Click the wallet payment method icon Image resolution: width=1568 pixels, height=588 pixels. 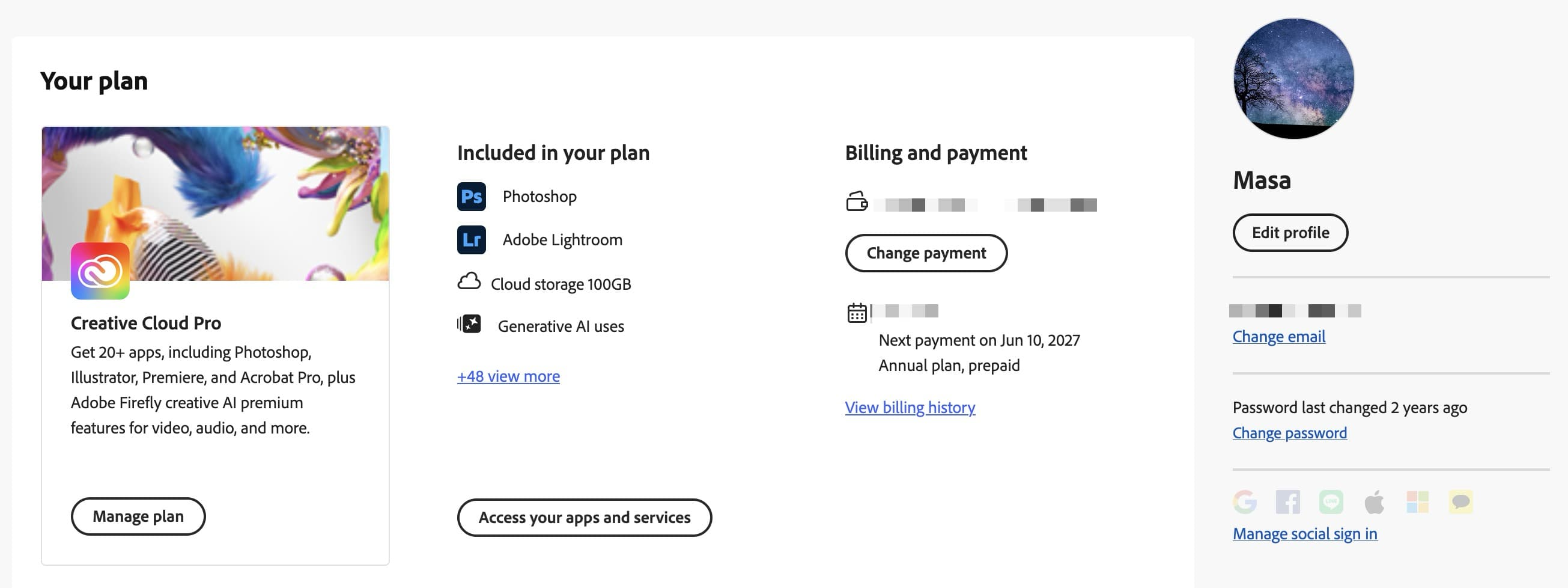(857, 201)
